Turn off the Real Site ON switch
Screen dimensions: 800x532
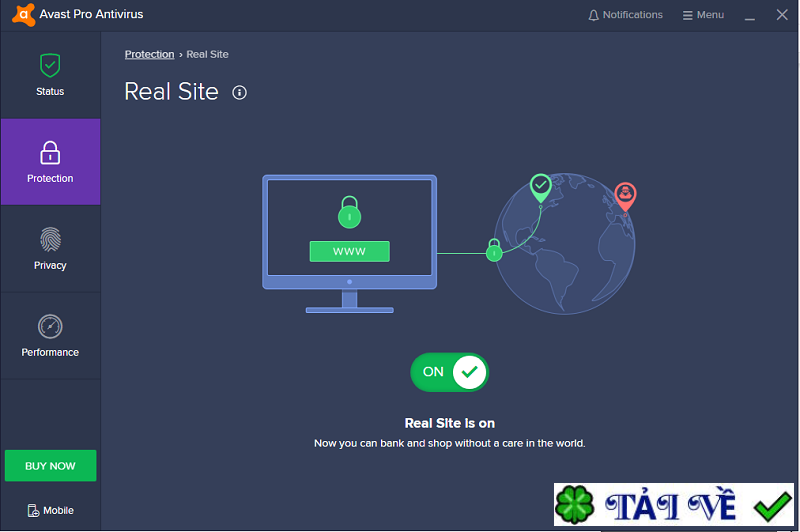click(449, 372)
